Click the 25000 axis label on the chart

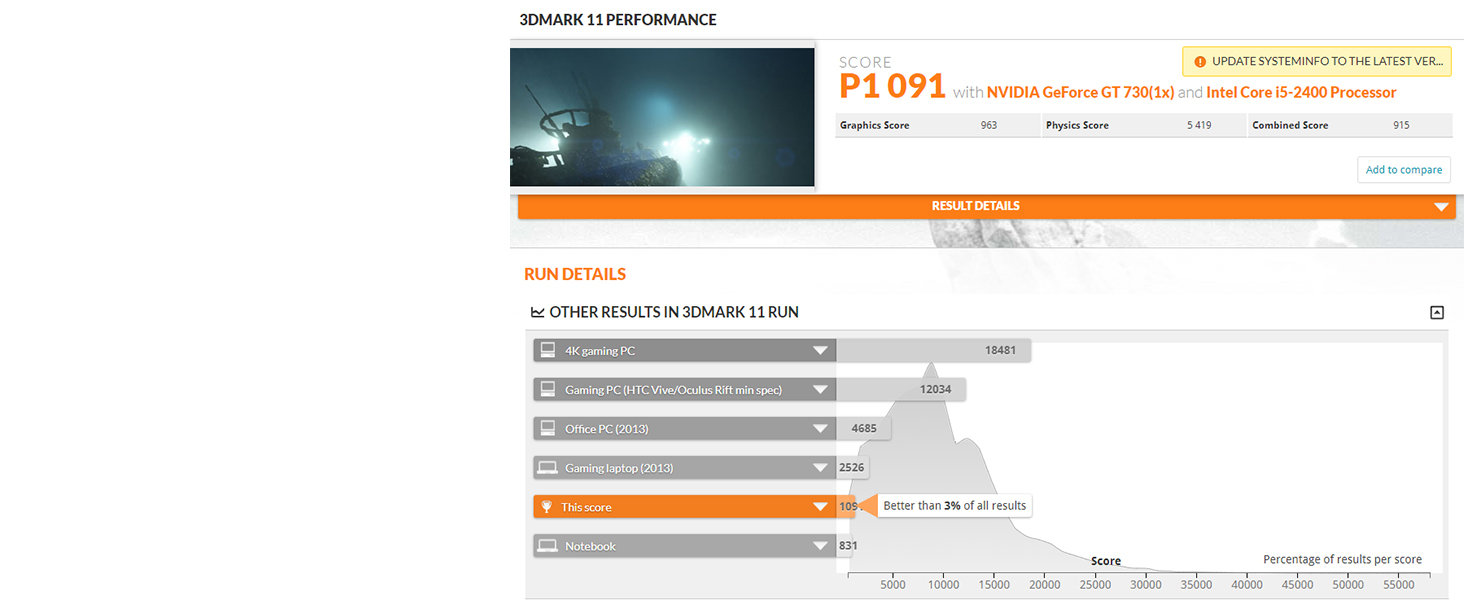[1095, 585]
